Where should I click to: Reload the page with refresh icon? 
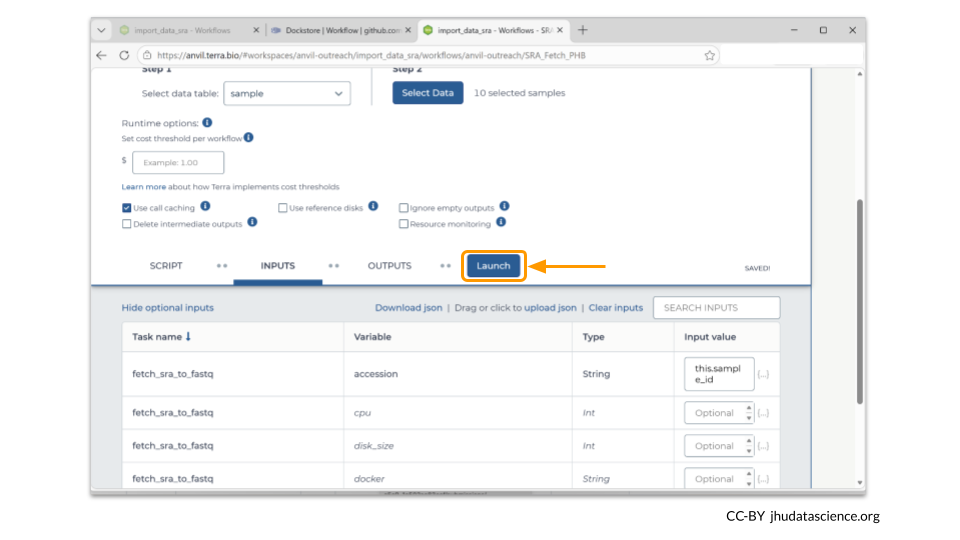[124, 55]
